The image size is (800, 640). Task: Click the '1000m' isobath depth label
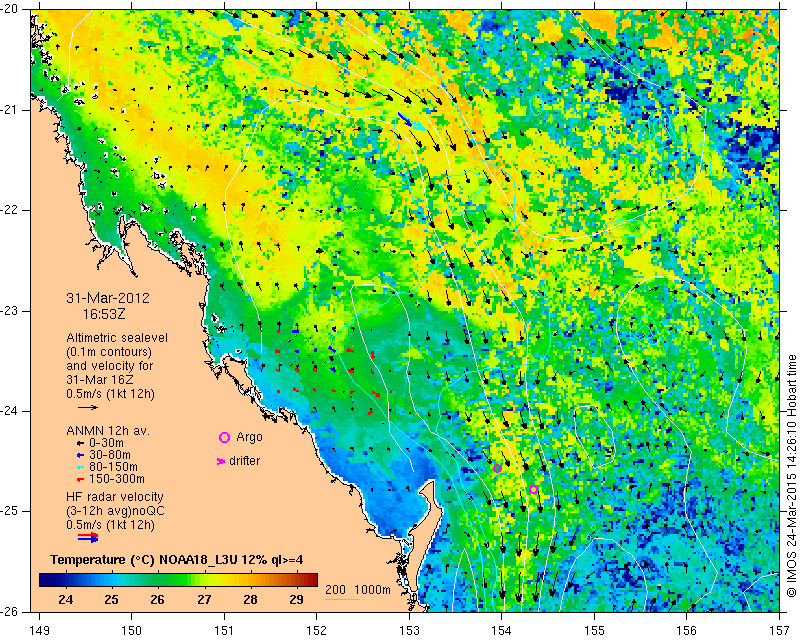372,590
